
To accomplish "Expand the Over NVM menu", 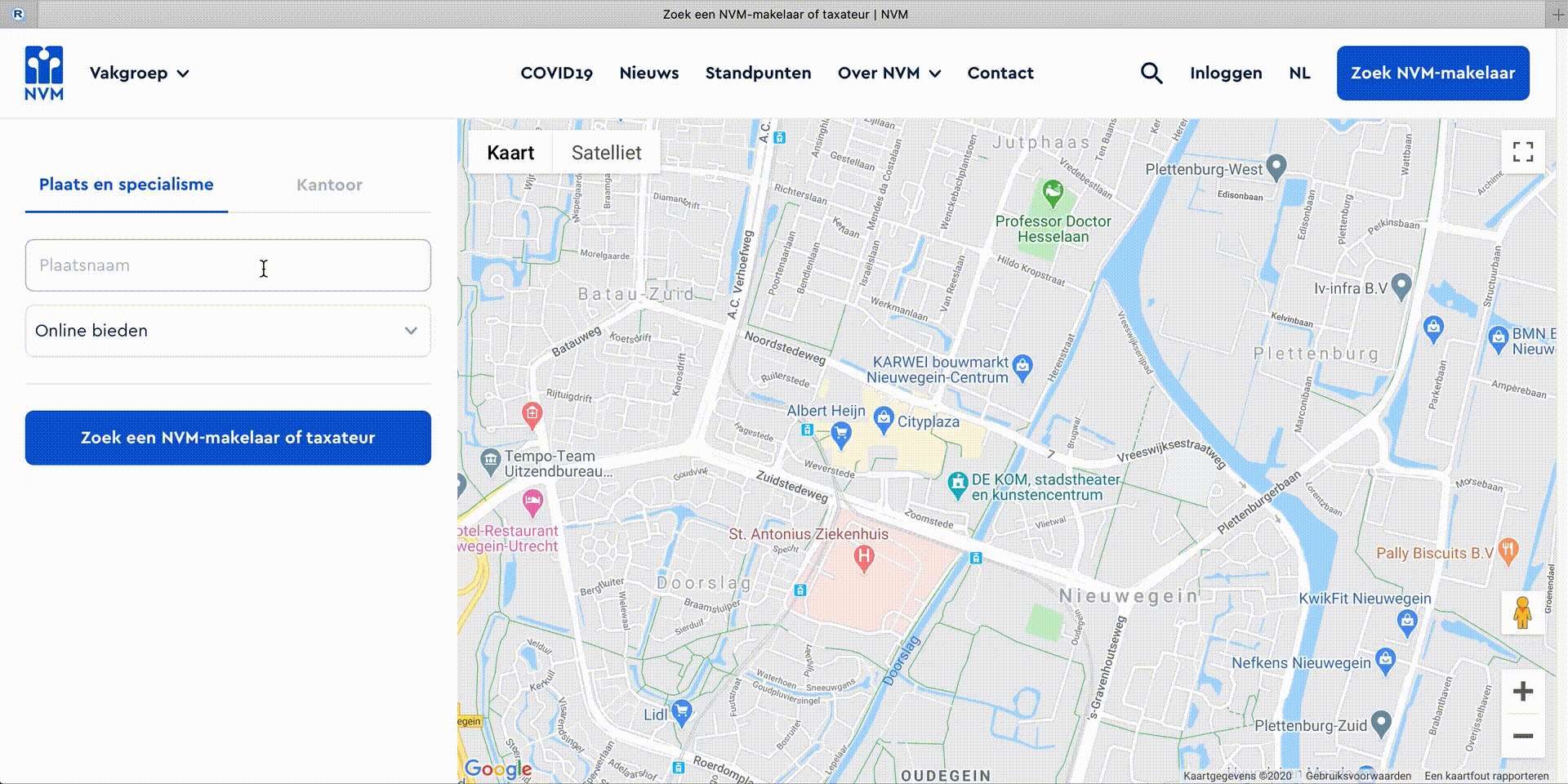I will [x=889, y=73].
